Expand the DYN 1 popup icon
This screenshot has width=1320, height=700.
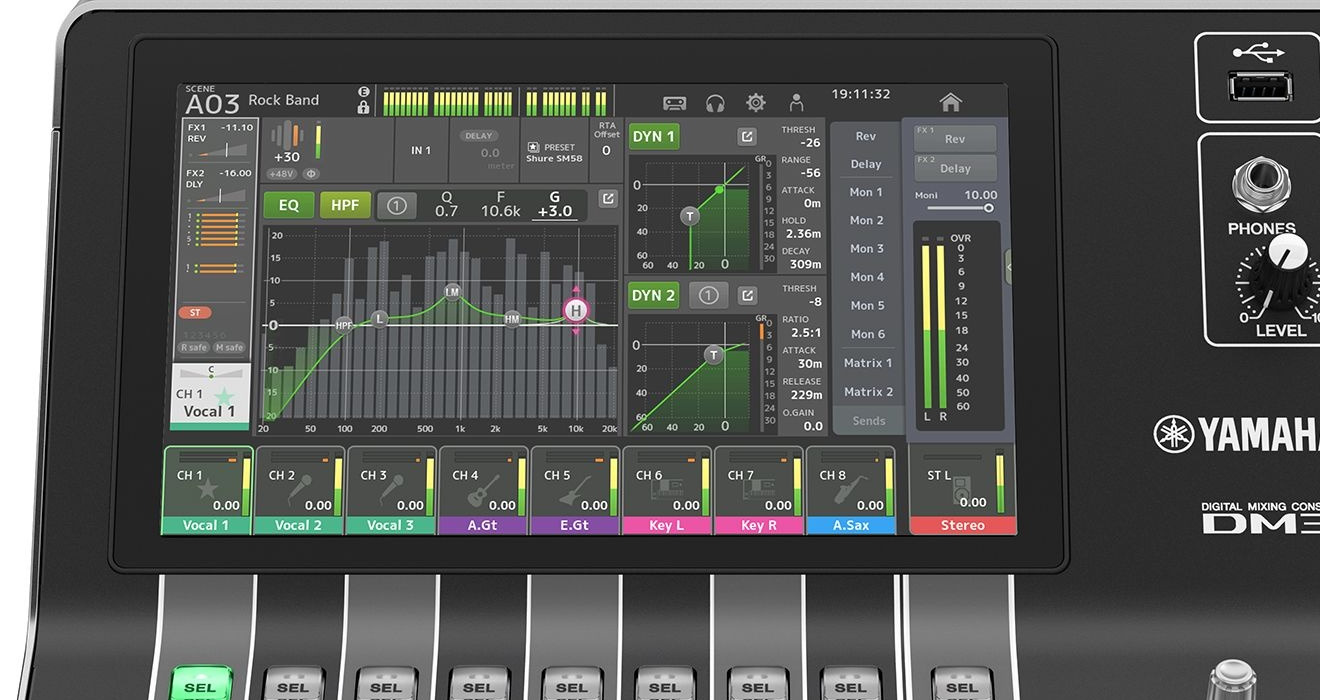pyautogui.click(x=747, y=136)
